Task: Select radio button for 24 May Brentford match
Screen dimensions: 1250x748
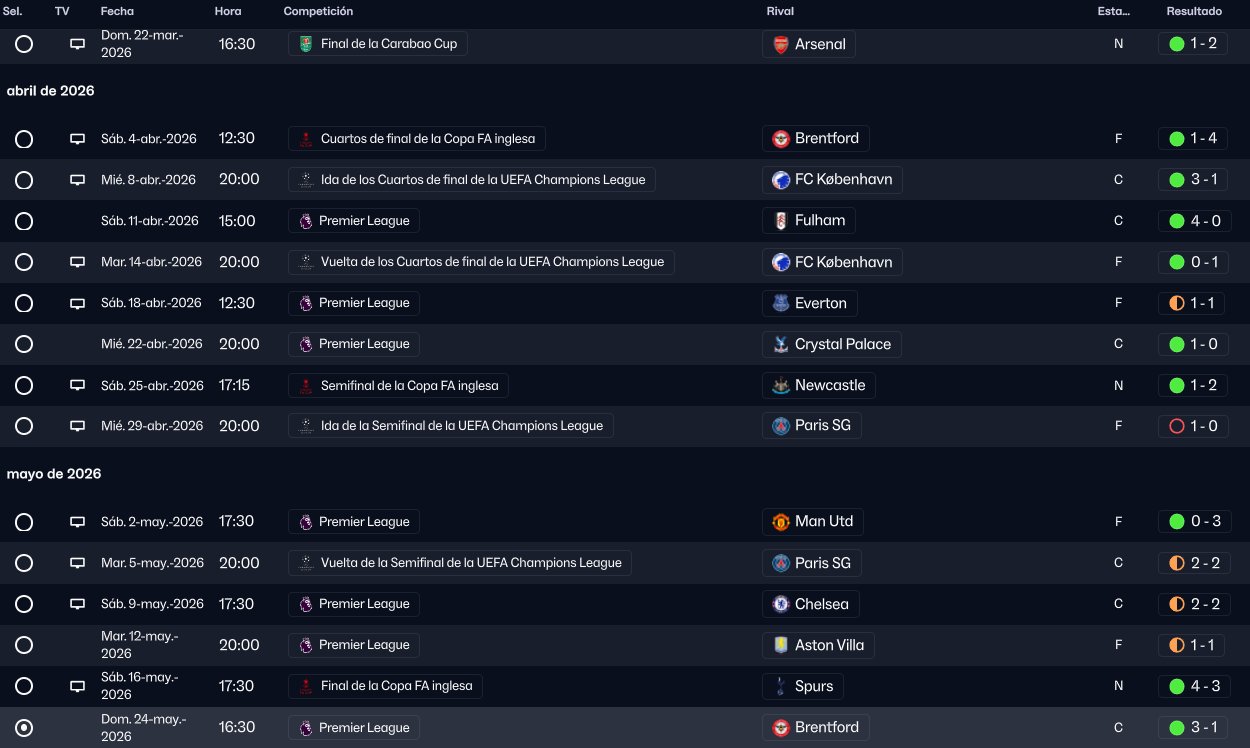Action: [24, 728]
